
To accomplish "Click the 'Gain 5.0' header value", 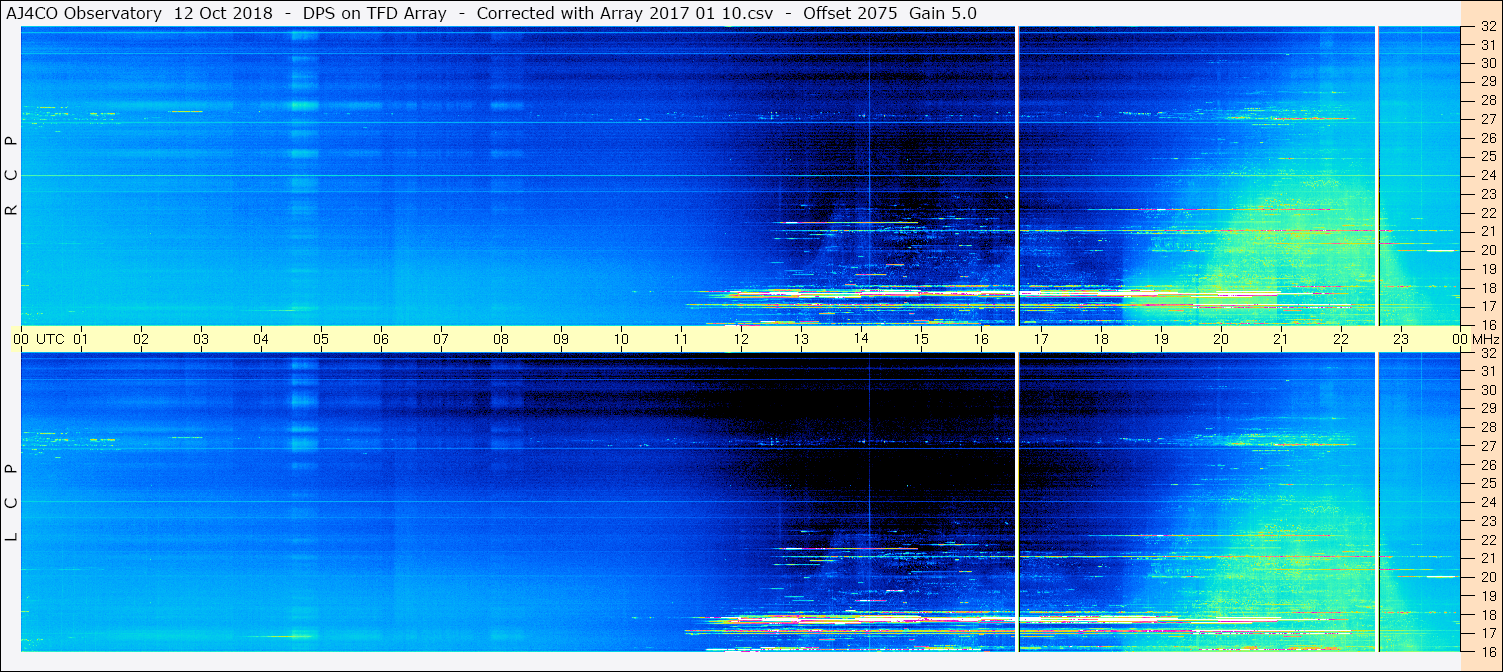I will coord(943,13).
